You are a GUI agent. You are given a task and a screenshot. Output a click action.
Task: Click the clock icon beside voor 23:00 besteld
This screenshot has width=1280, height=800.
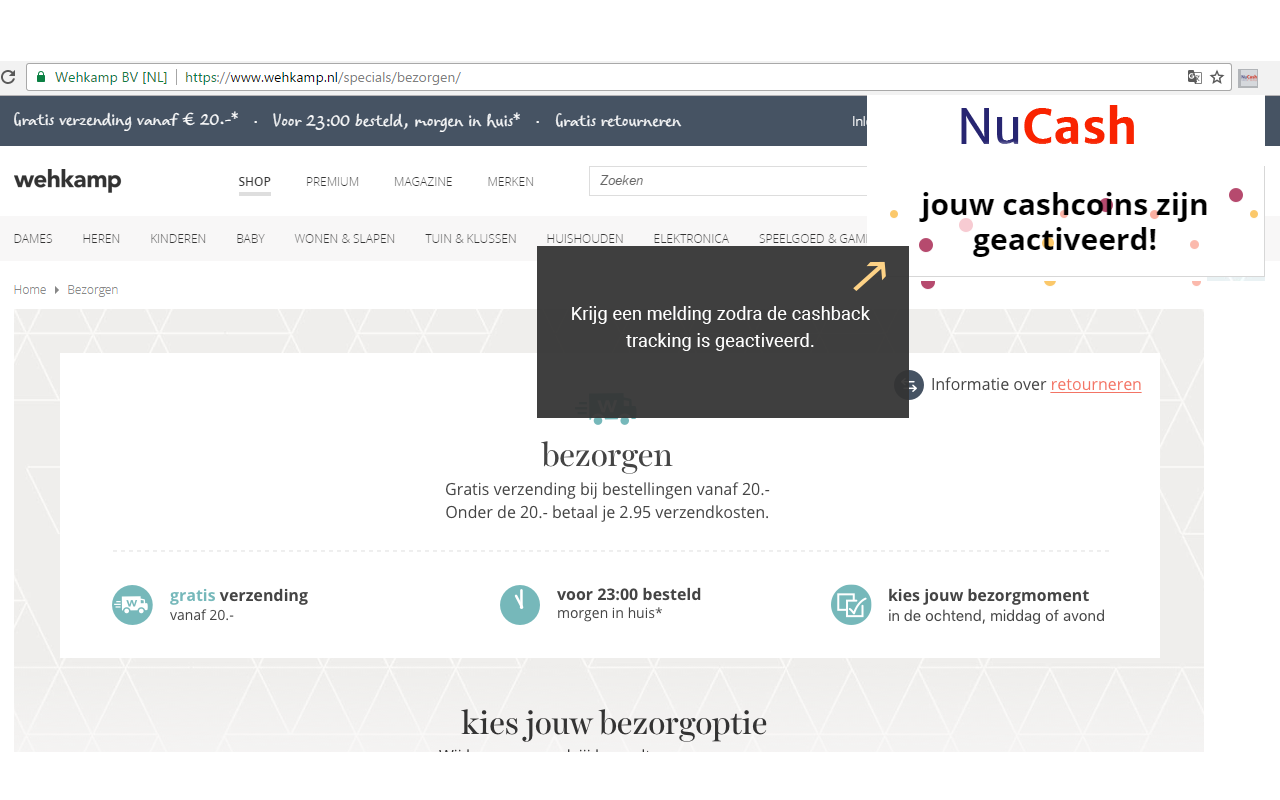(520, 605)
